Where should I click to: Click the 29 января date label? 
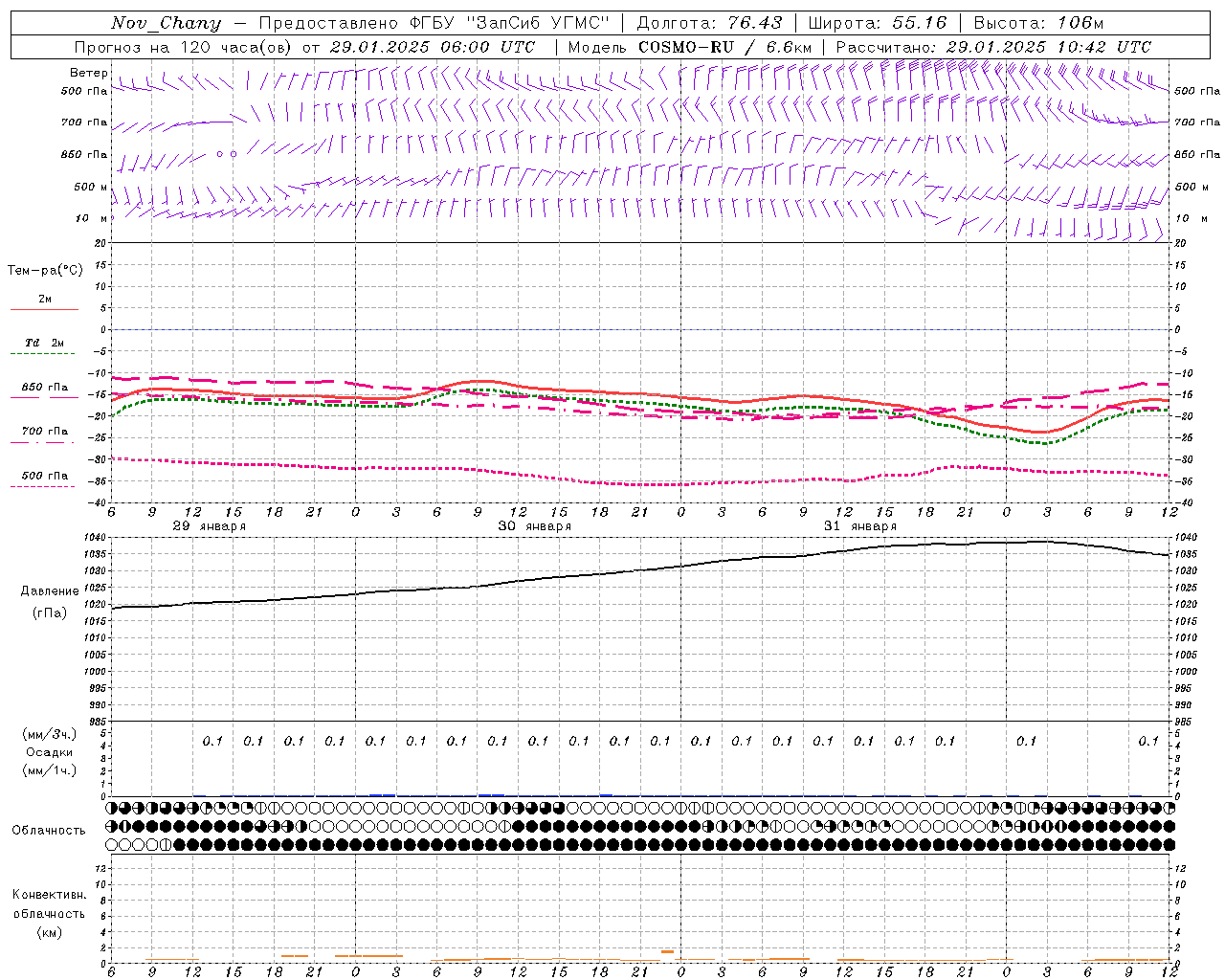coord(209,526)
